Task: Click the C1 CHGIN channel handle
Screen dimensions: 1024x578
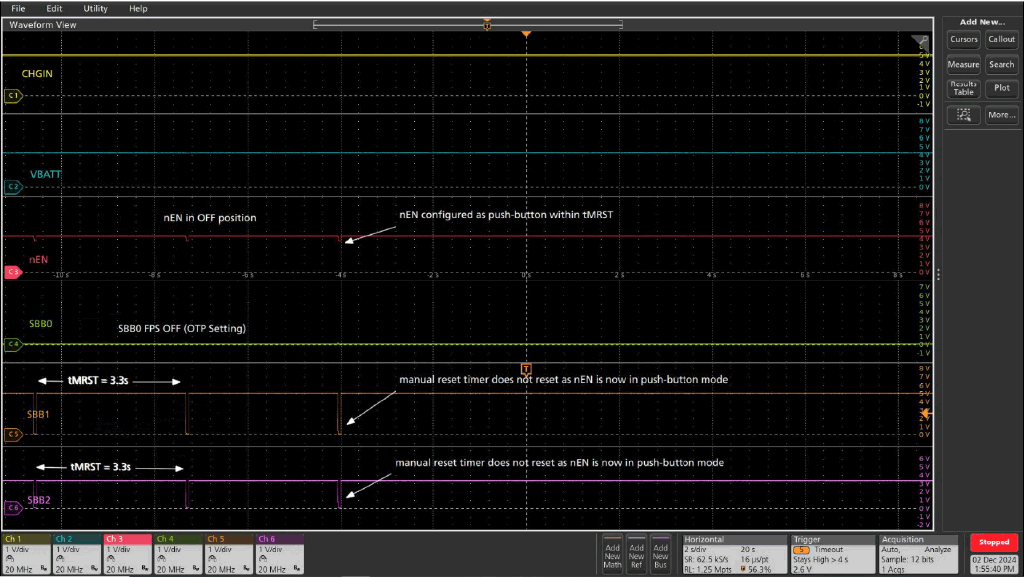Action: (13, 96)
